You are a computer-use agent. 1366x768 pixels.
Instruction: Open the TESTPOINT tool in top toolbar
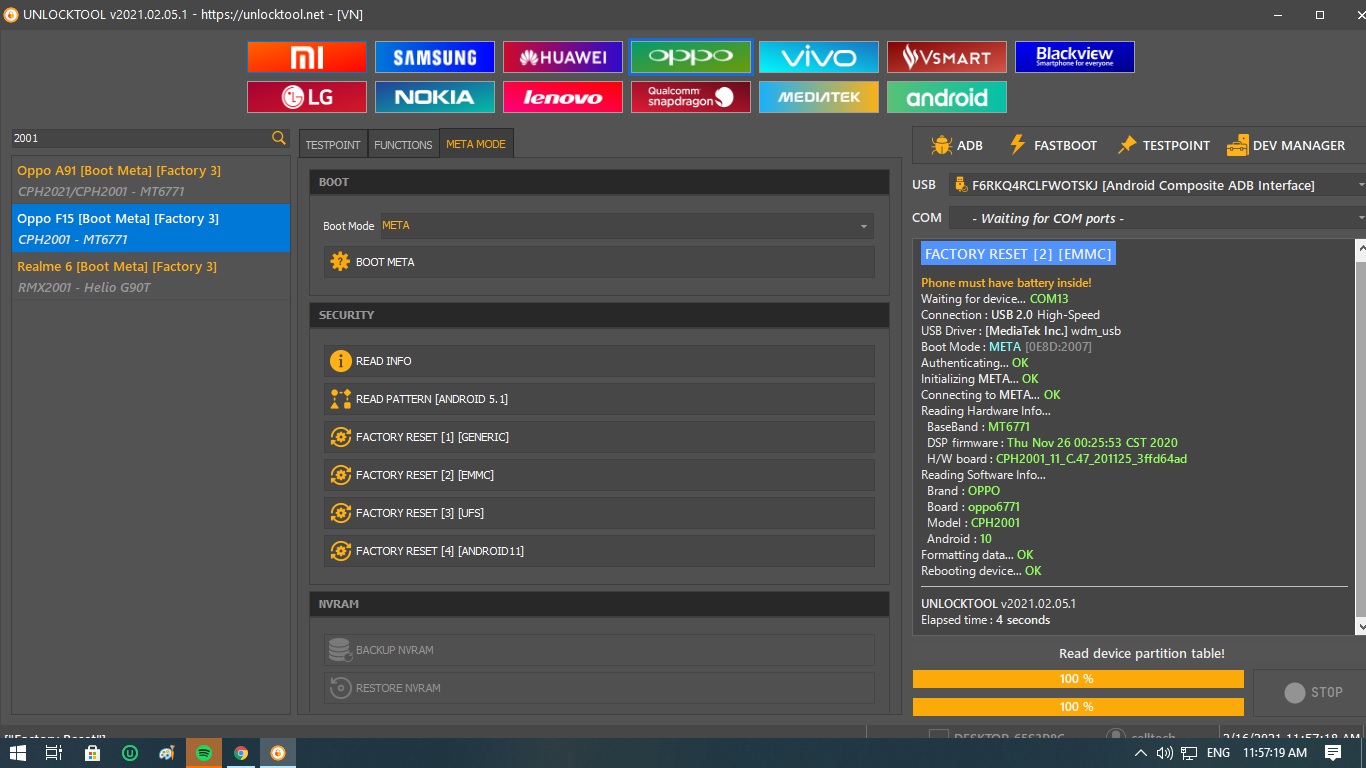tap(1164, 145)
